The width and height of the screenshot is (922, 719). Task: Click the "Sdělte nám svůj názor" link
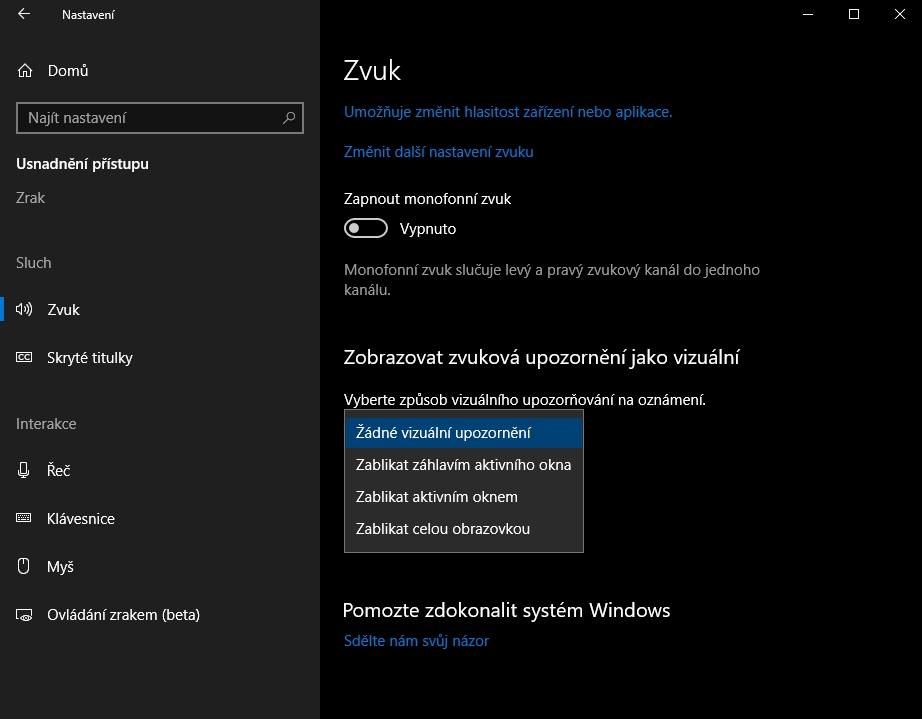(416, 641)
